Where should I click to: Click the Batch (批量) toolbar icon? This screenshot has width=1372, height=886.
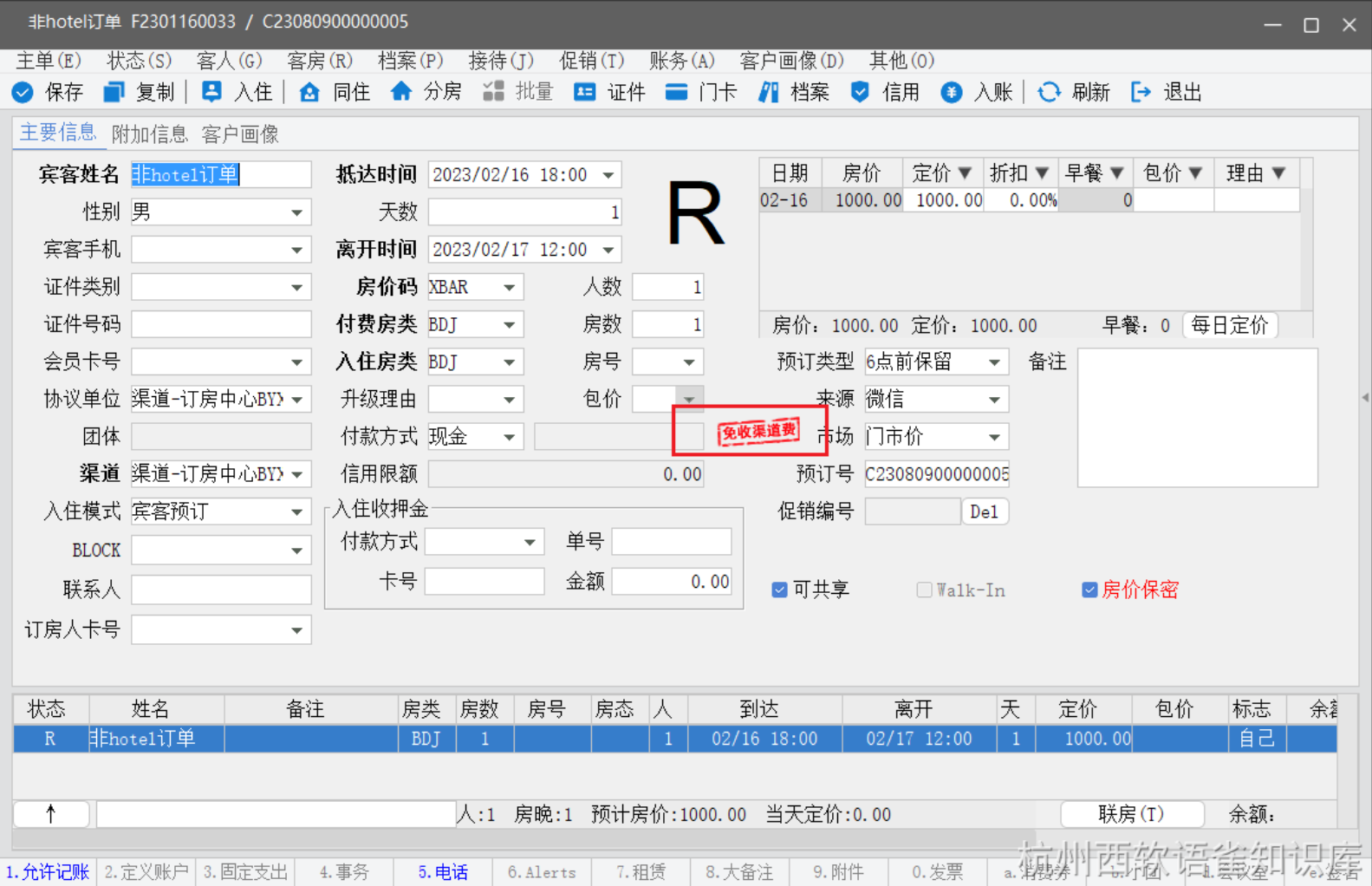pyautogui.click(x=493, y=92)
